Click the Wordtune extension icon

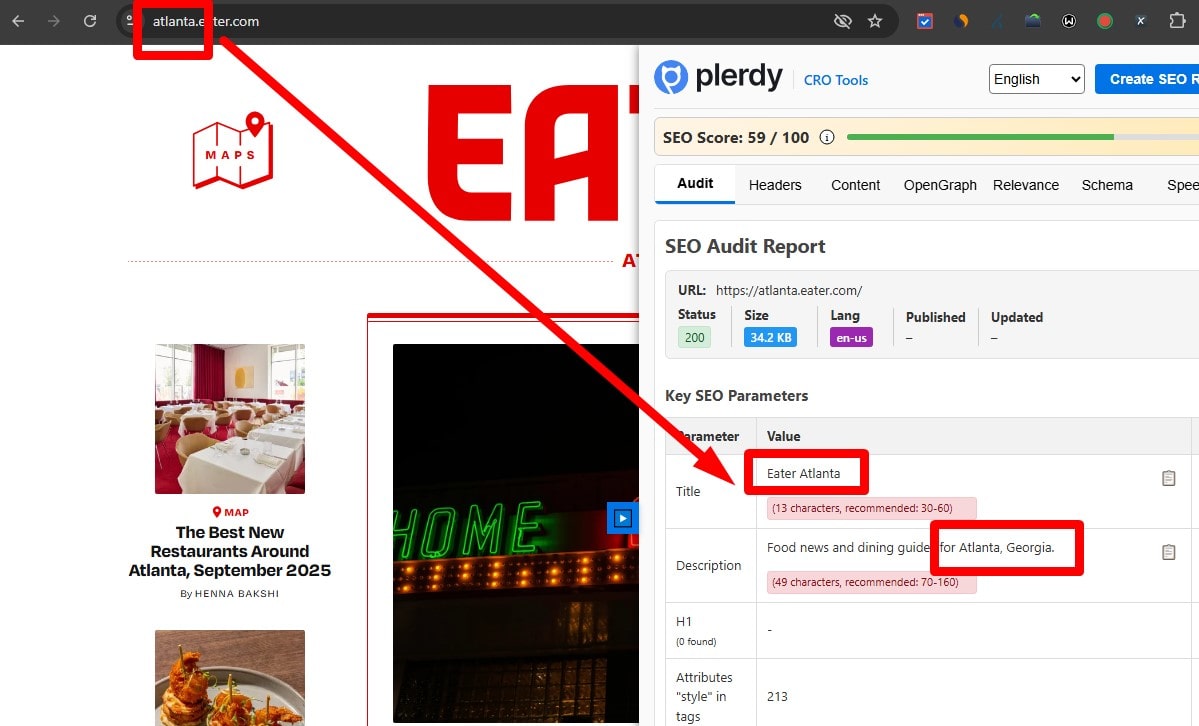(962, 20)
